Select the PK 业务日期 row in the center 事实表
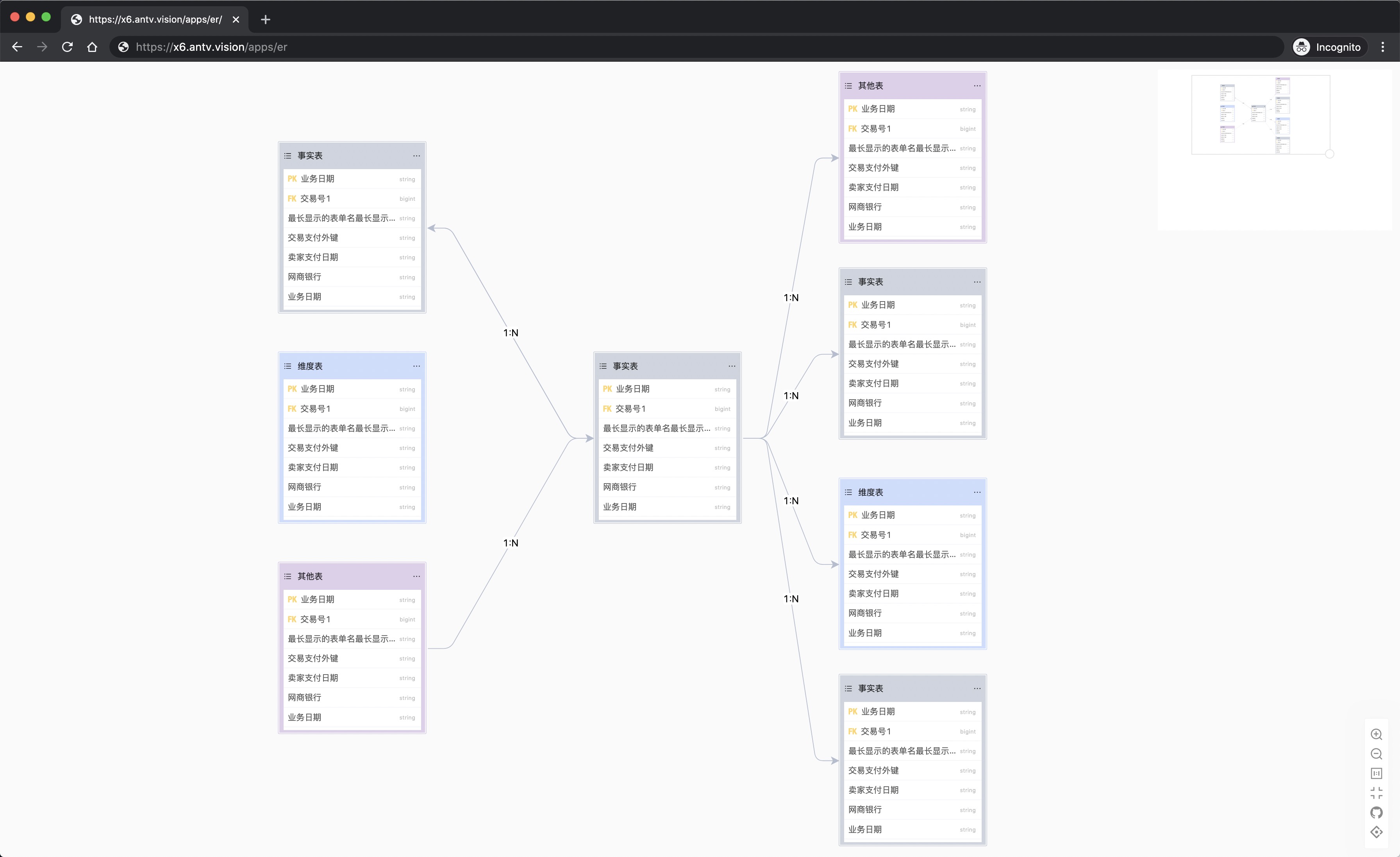The height and width of the screenshot is (857, 1400). (x=667, y=389)
